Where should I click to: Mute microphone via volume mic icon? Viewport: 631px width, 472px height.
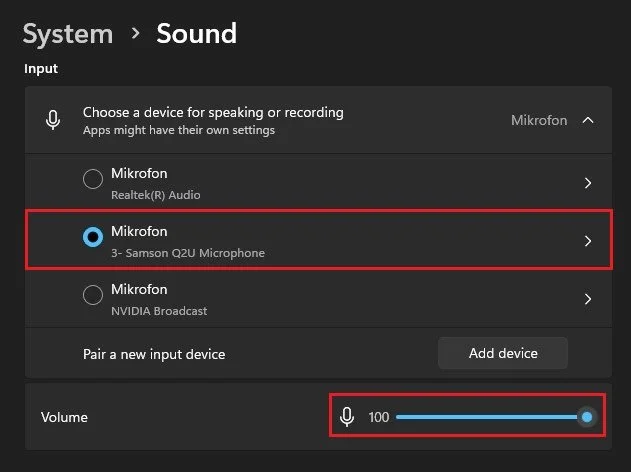347,417
